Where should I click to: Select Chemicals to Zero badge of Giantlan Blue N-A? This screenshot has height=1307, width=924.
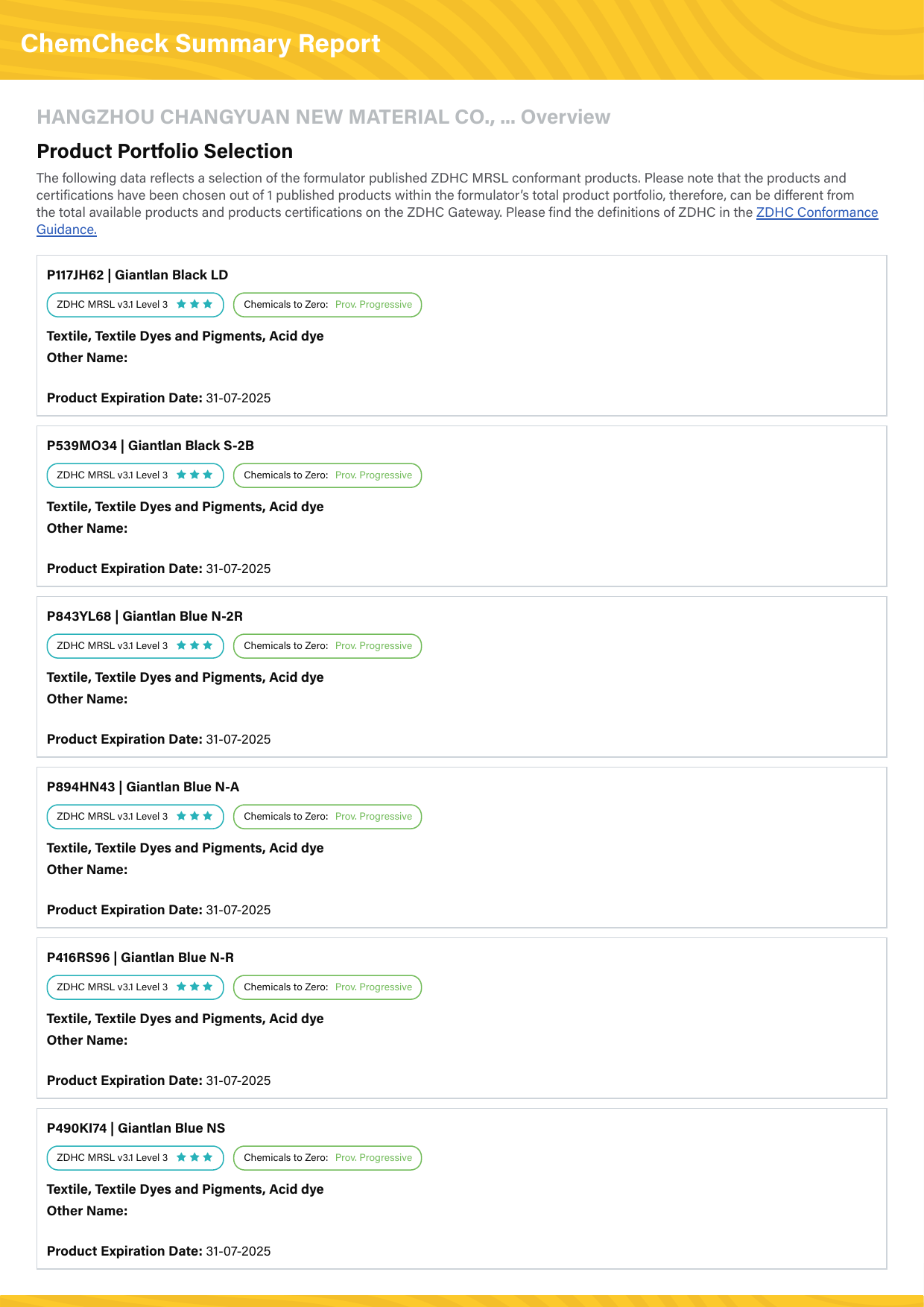[x=327, y=817]
